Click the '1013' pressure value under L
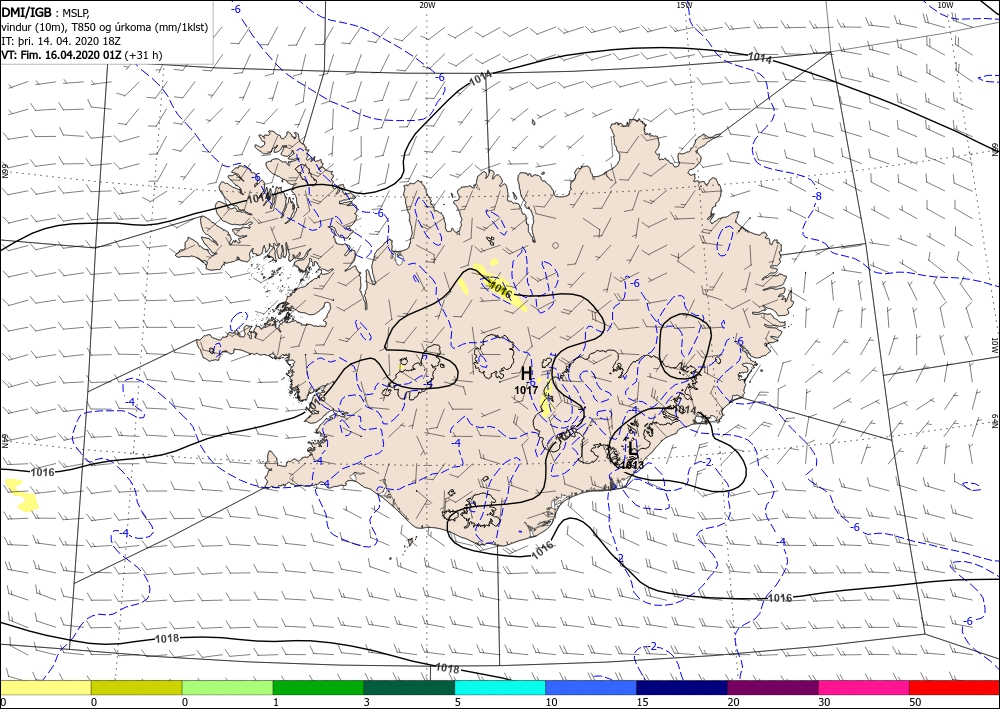Viewport: 1000px width, 709px height. (x=633, y=465)
